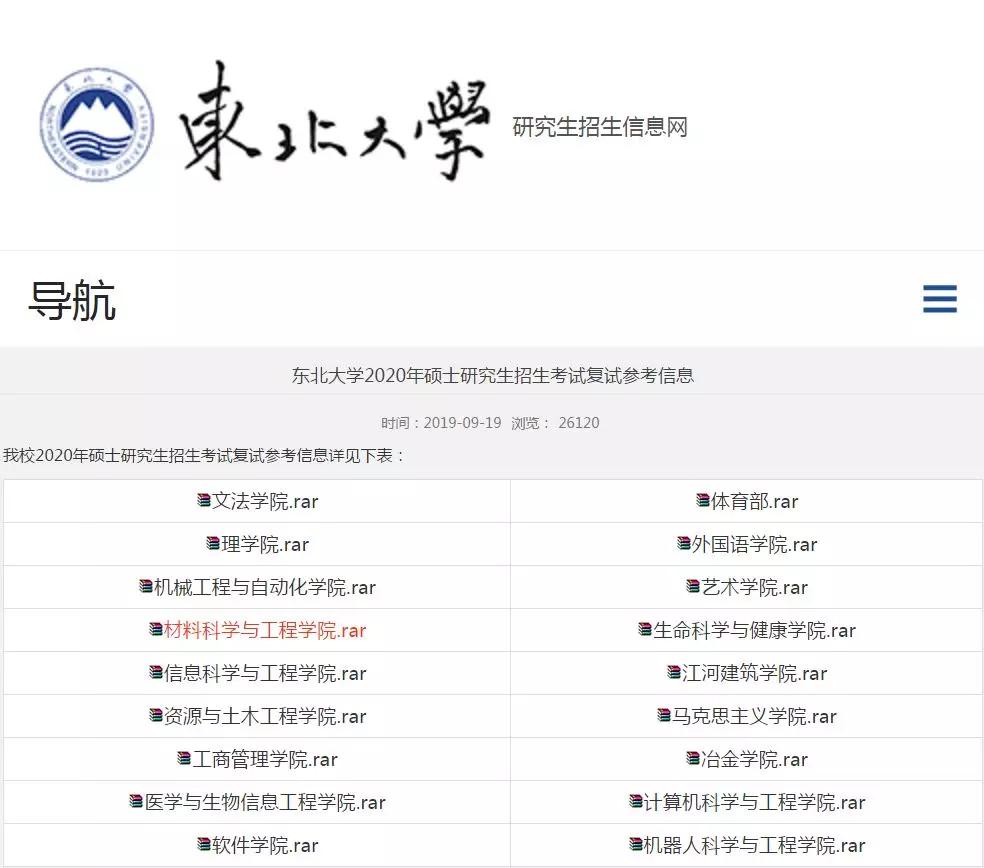Click the 研究生招生信息网 site title
This screenshot has width=984, height=868.
pyautogui.click(x=600, y=127)
